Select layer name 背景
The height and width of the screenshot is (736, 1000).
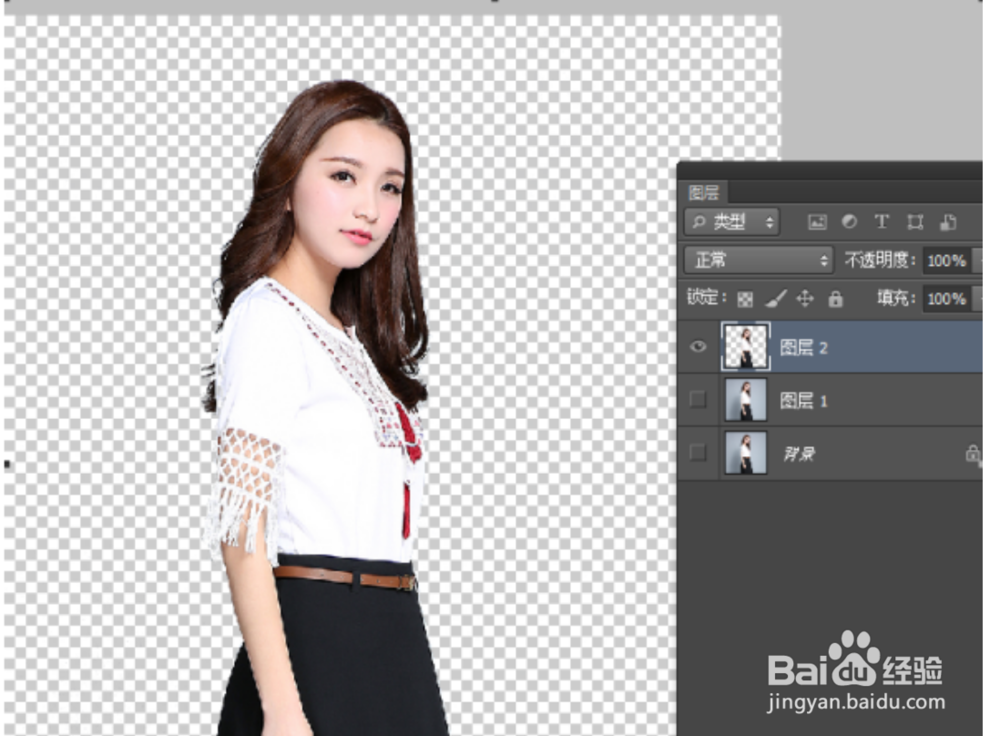pyautogui.click(x=799, y=454)
